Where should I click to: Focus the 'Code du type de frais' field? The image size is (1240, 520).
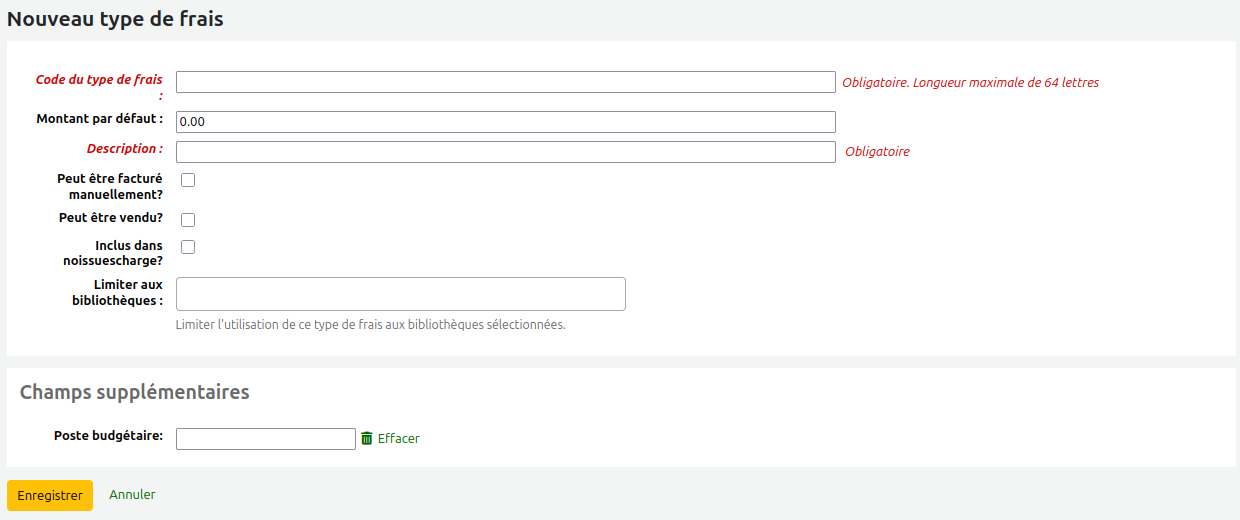[505, 82]
